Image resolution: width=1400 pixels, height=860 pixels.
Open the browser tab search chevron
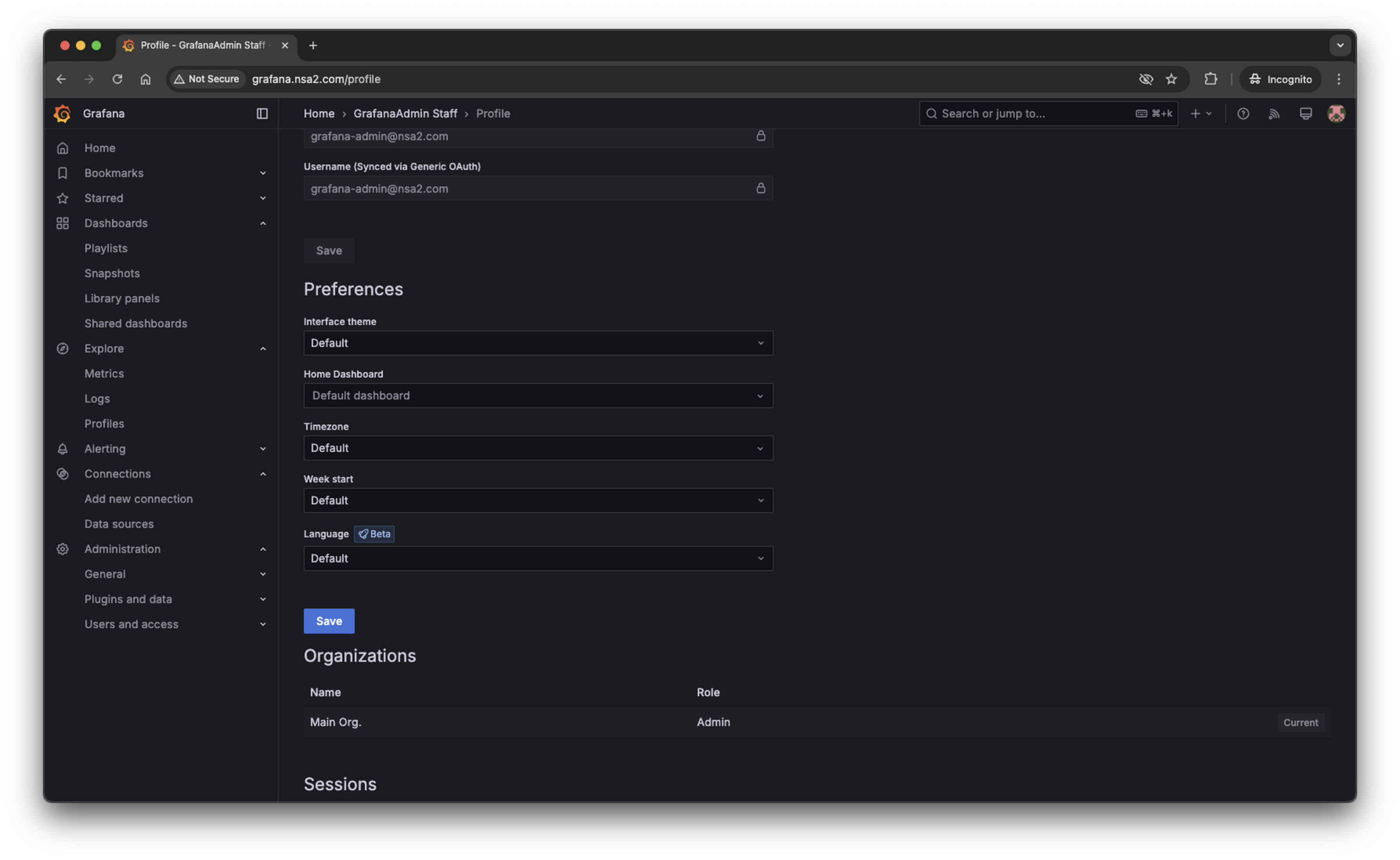(x=1339, y=45)
